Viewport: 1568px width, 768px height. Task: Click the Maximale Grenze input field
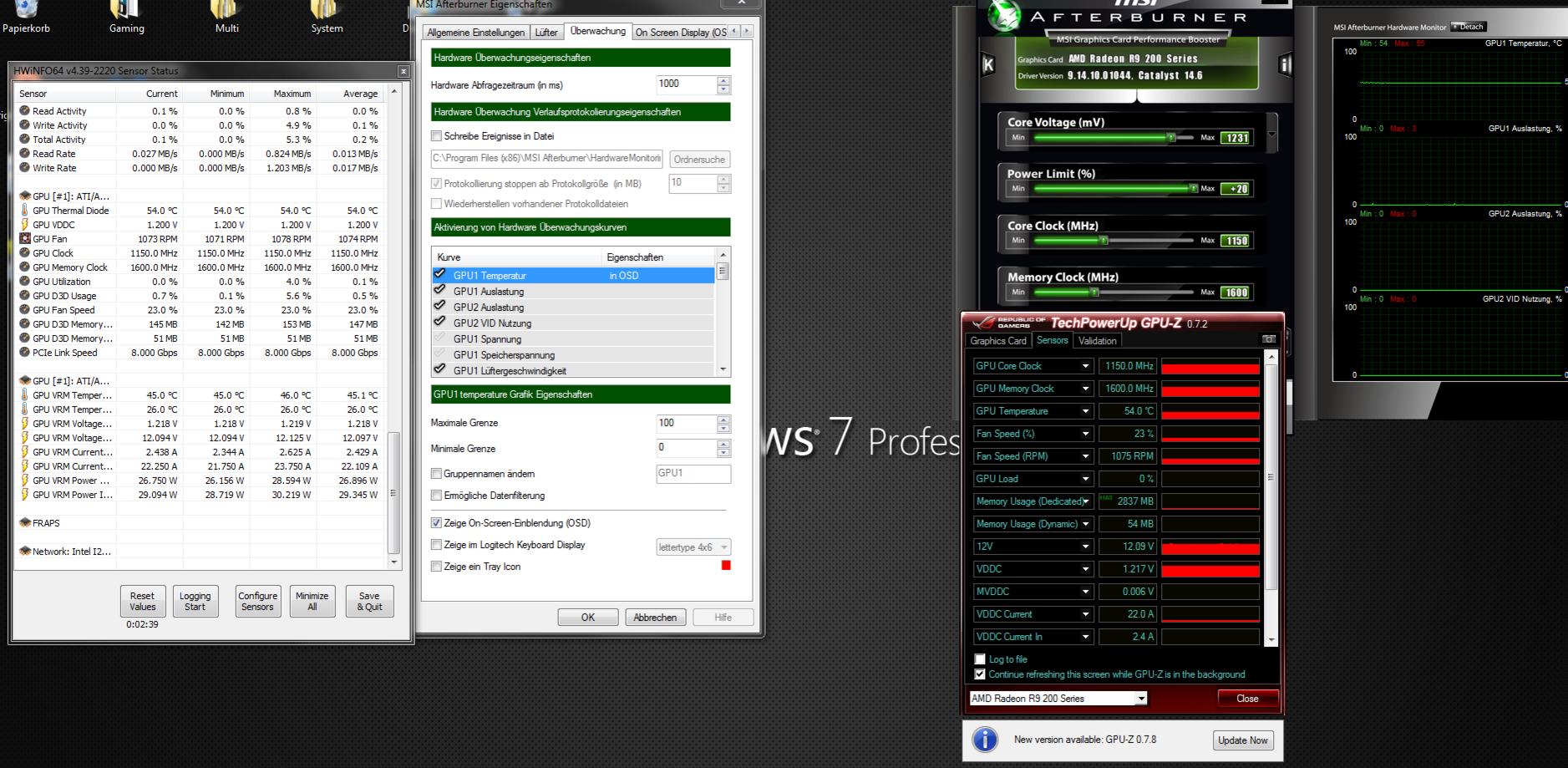point(687,423)
